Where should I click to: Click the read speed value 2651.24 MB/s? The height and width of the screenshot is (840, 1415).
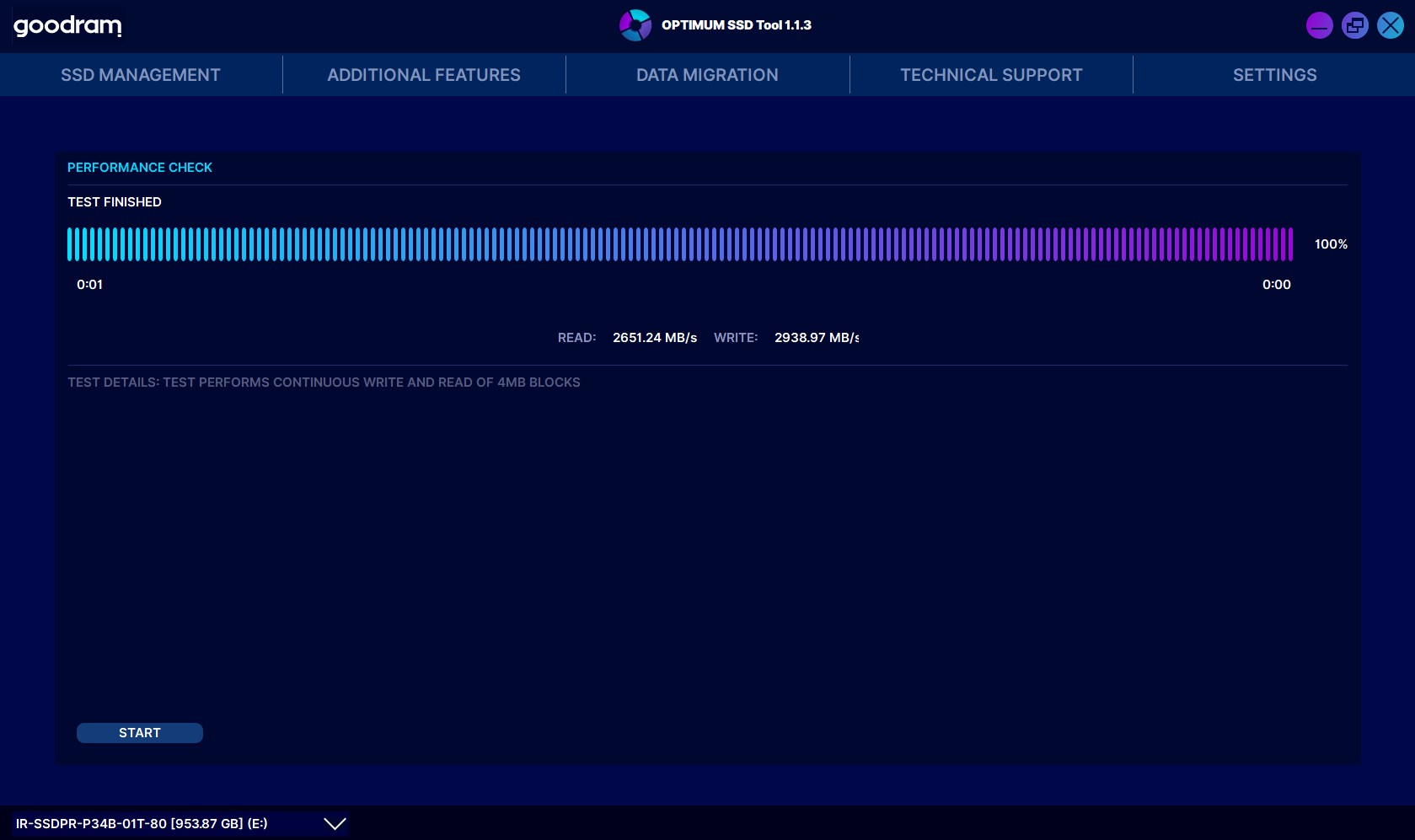tap(654, 338)
